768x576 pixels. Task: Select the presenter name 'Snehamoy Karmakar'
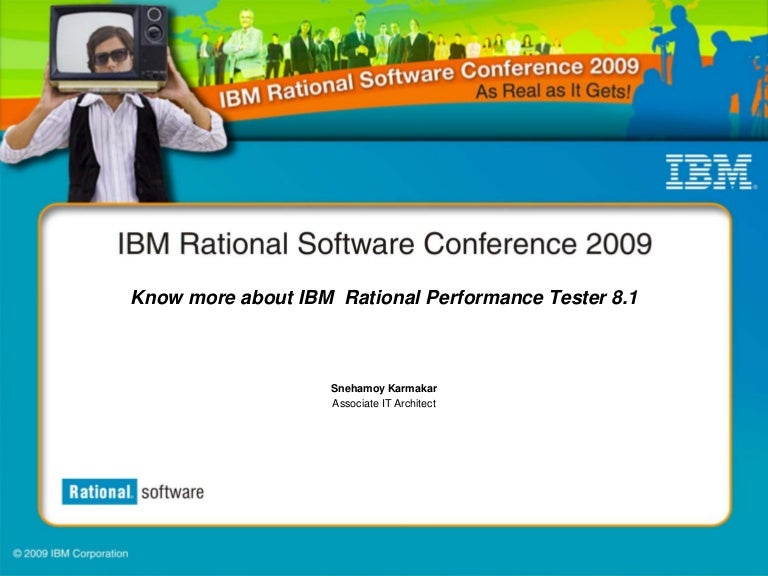(384, 388)
